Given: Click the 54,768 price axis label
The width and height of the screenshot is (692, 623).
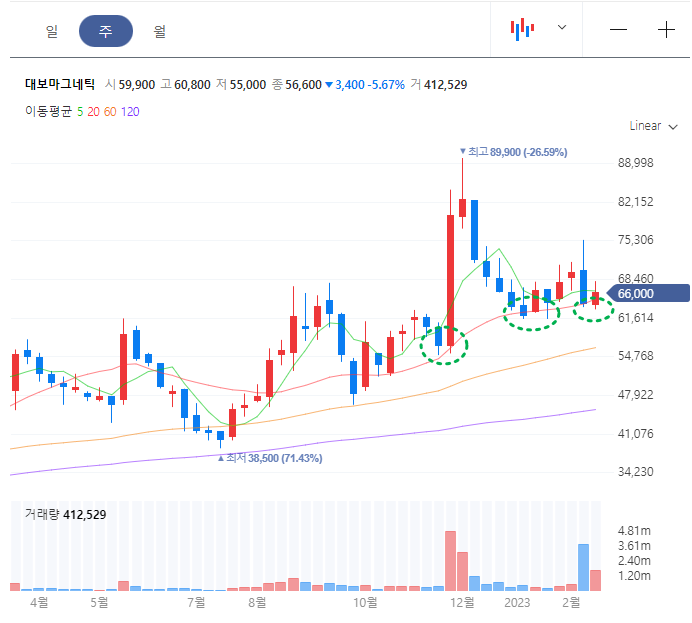Looking at the screenshot, I should coord(636,356).
